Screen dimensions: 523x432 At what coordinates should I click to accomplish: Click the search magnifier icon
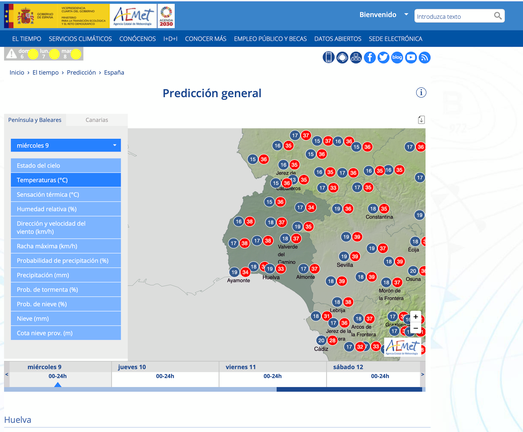click(498, 16)
